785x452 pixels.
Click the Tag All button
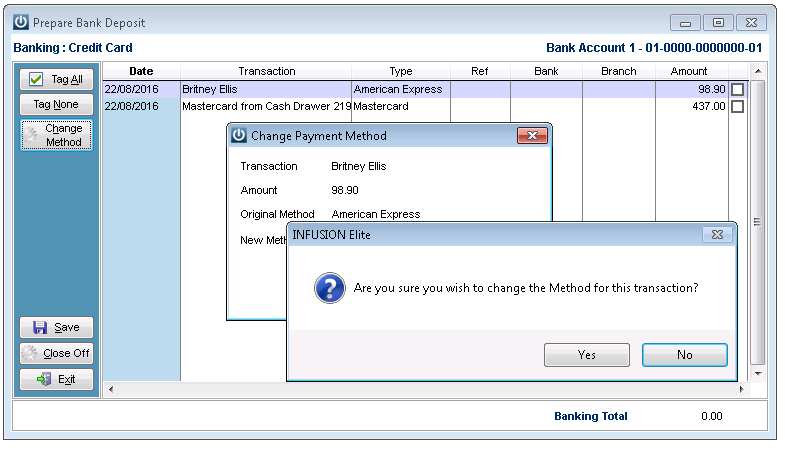coord(57,79)
